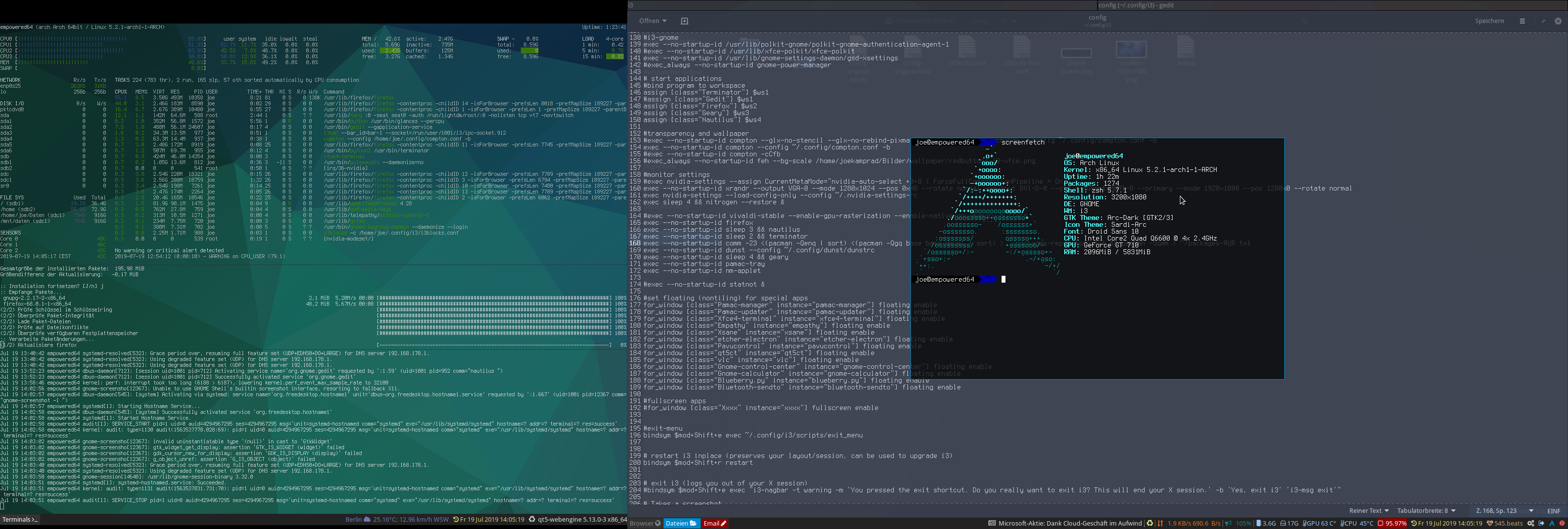This screenshot has height=529, width=1568.
Task: Click the 'Aktualisiere firefox' pacman line
Action: coord(38,345)
